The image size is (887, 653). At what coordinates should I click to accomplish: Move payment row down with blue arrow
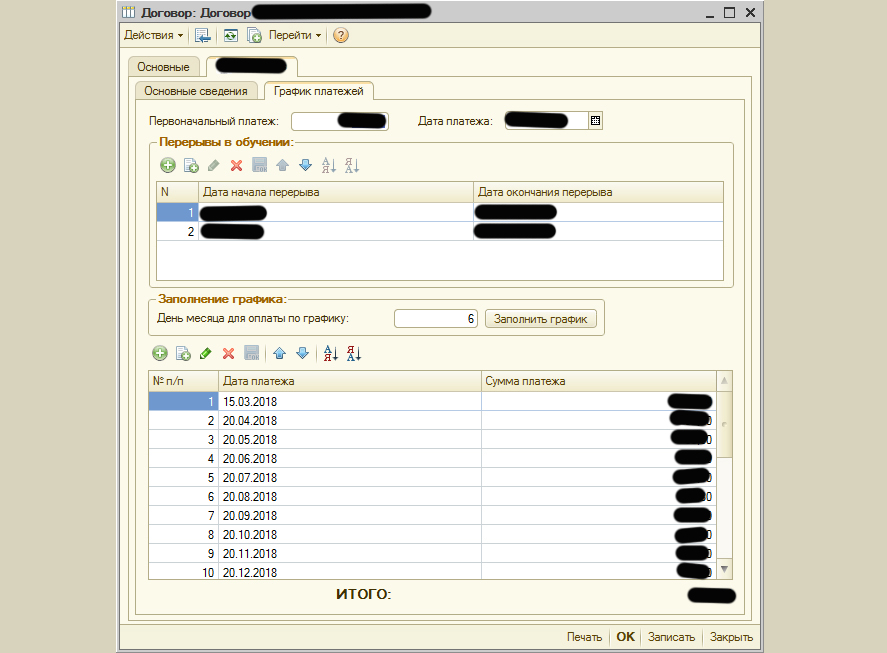point(299,353)
